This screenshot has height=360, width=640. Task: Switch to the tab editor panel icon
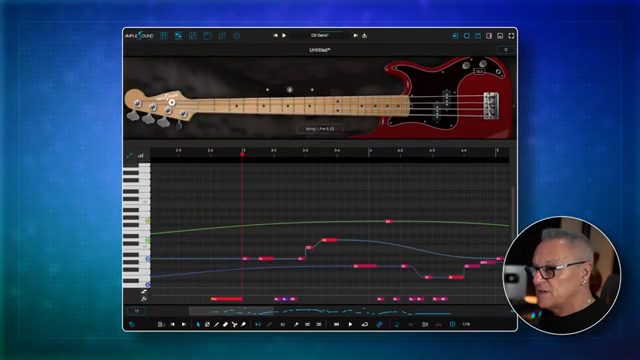point(178,36)
